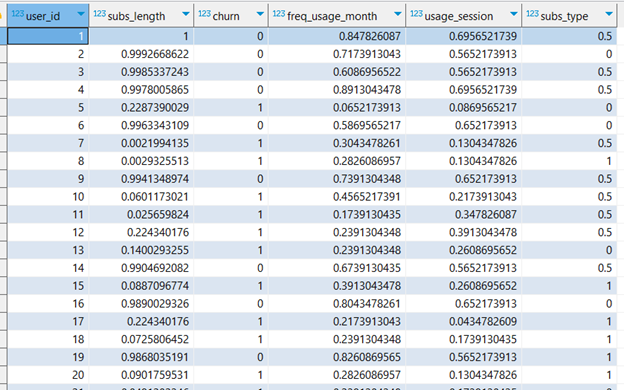
Task: Click usage_session cell 0.0434782609
Action: (464, 322)
